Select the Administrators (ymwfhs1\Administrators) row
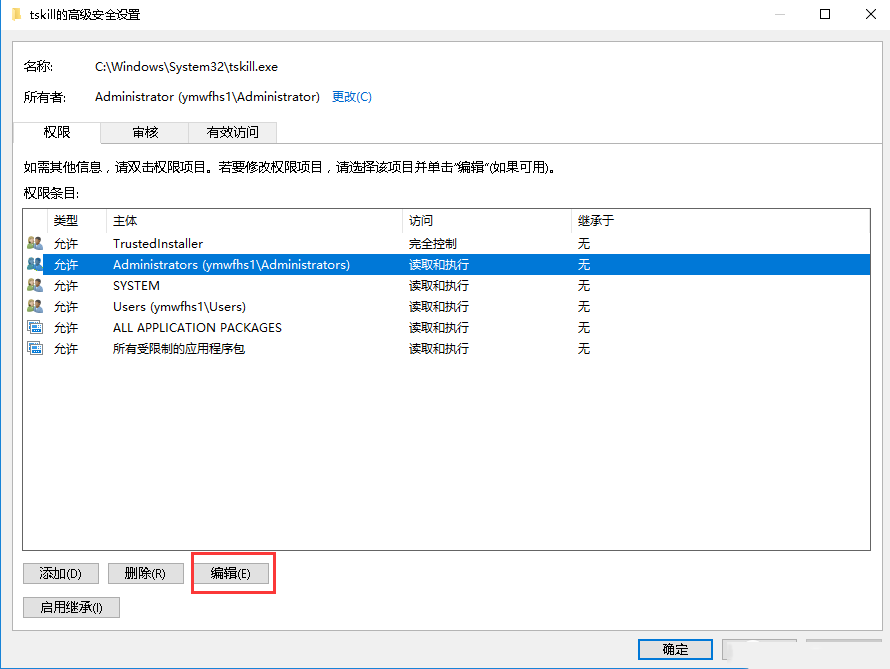The width and height of the screenshot is (890, 669). point(446,264)
